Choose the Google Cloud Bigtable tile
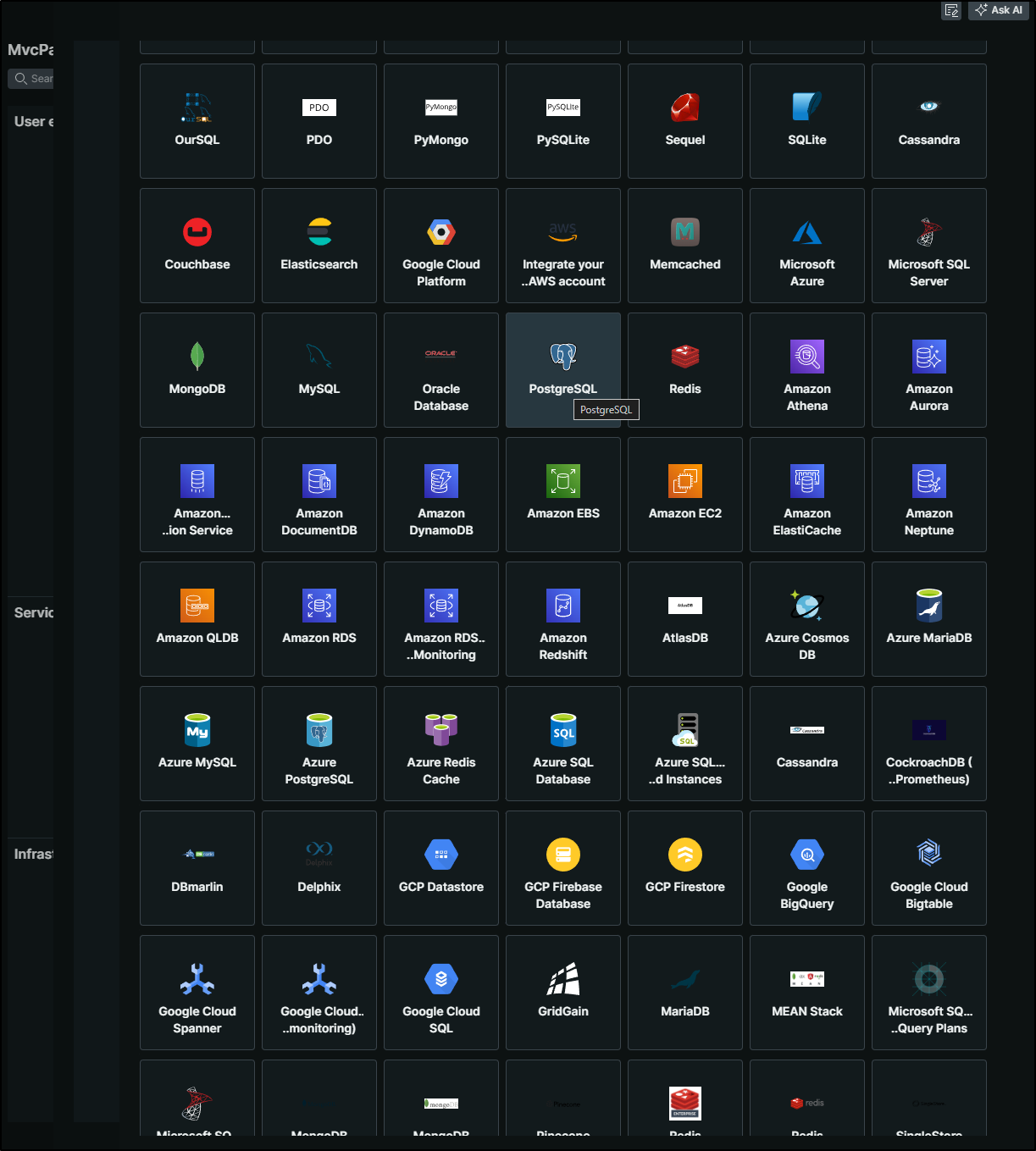 [929, 868]
